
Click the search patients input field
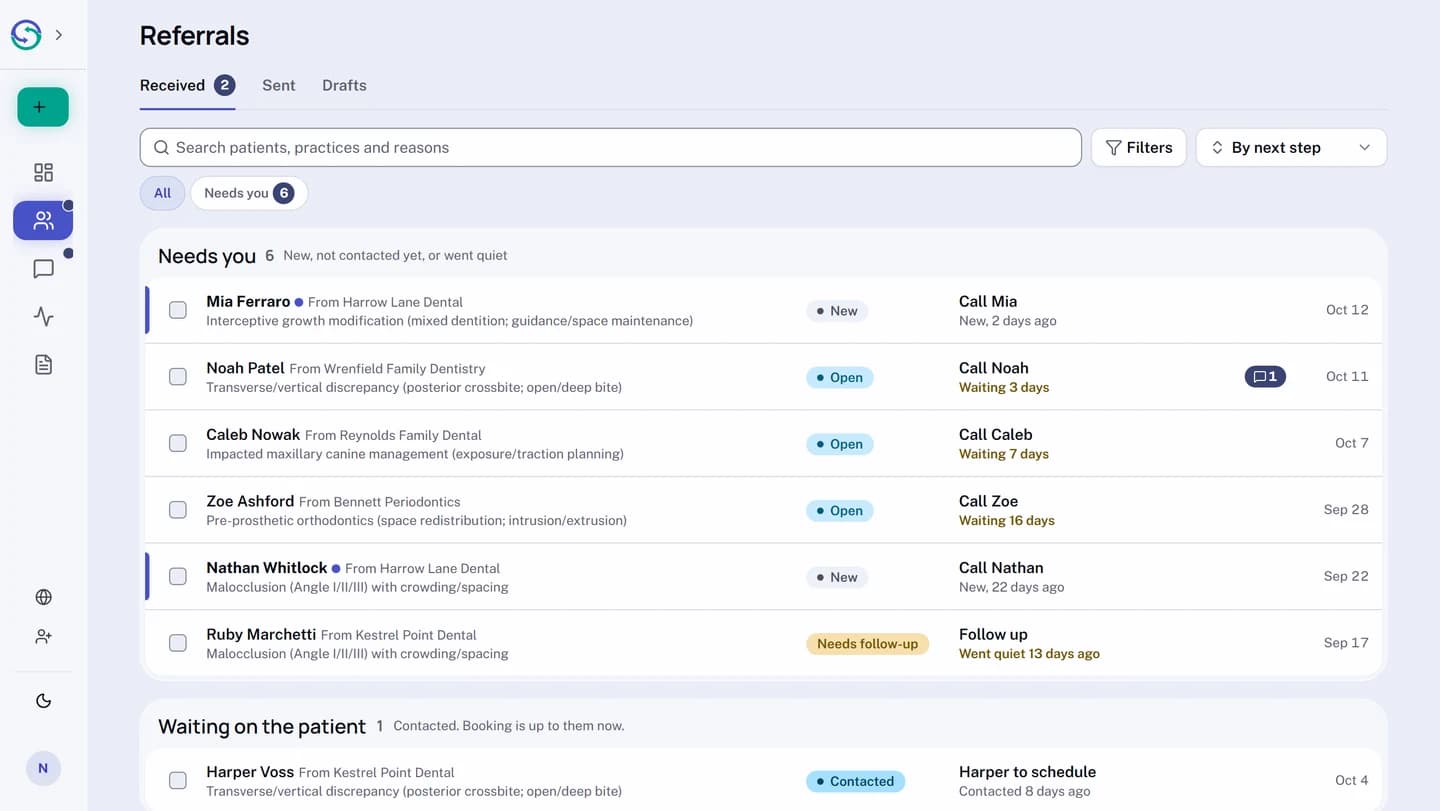(x=610, y=147)
